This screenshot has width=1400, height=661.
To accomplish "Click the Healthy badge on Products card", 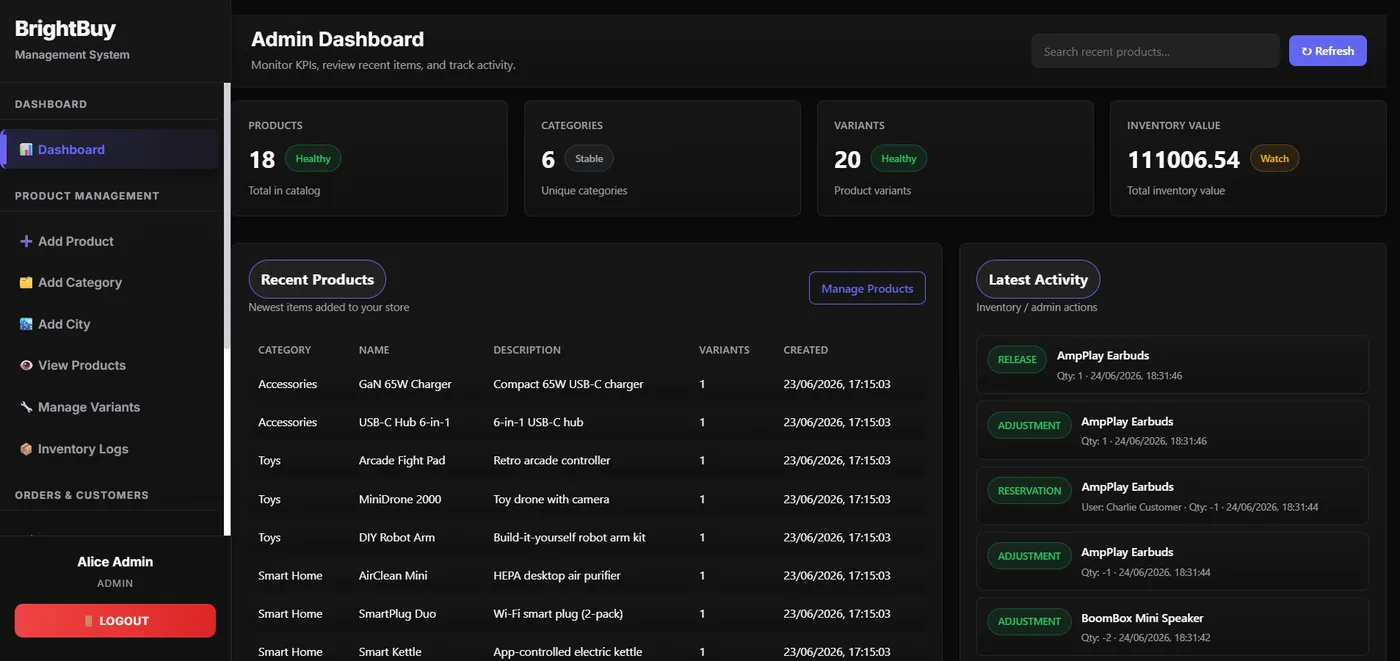I will pyautogui.click(x=313, y=159).
